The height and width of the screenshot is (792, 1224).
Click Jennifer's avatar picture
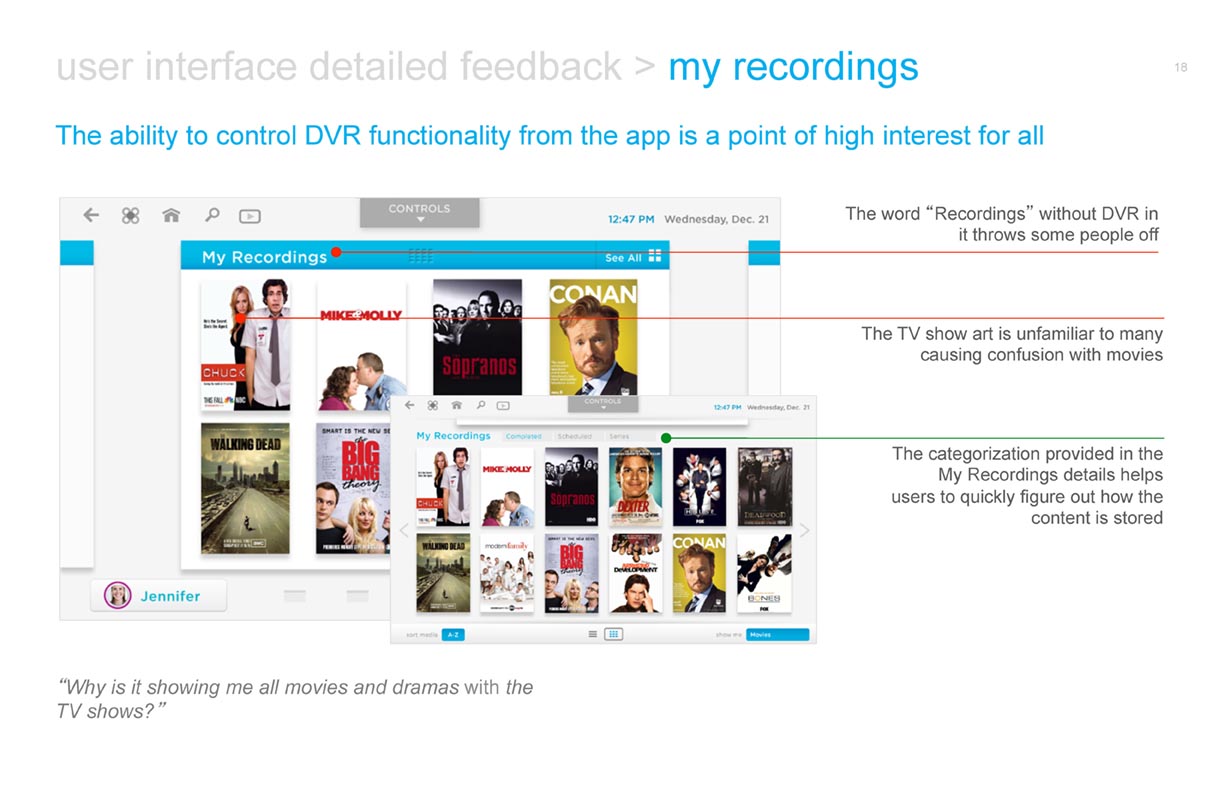118,596
